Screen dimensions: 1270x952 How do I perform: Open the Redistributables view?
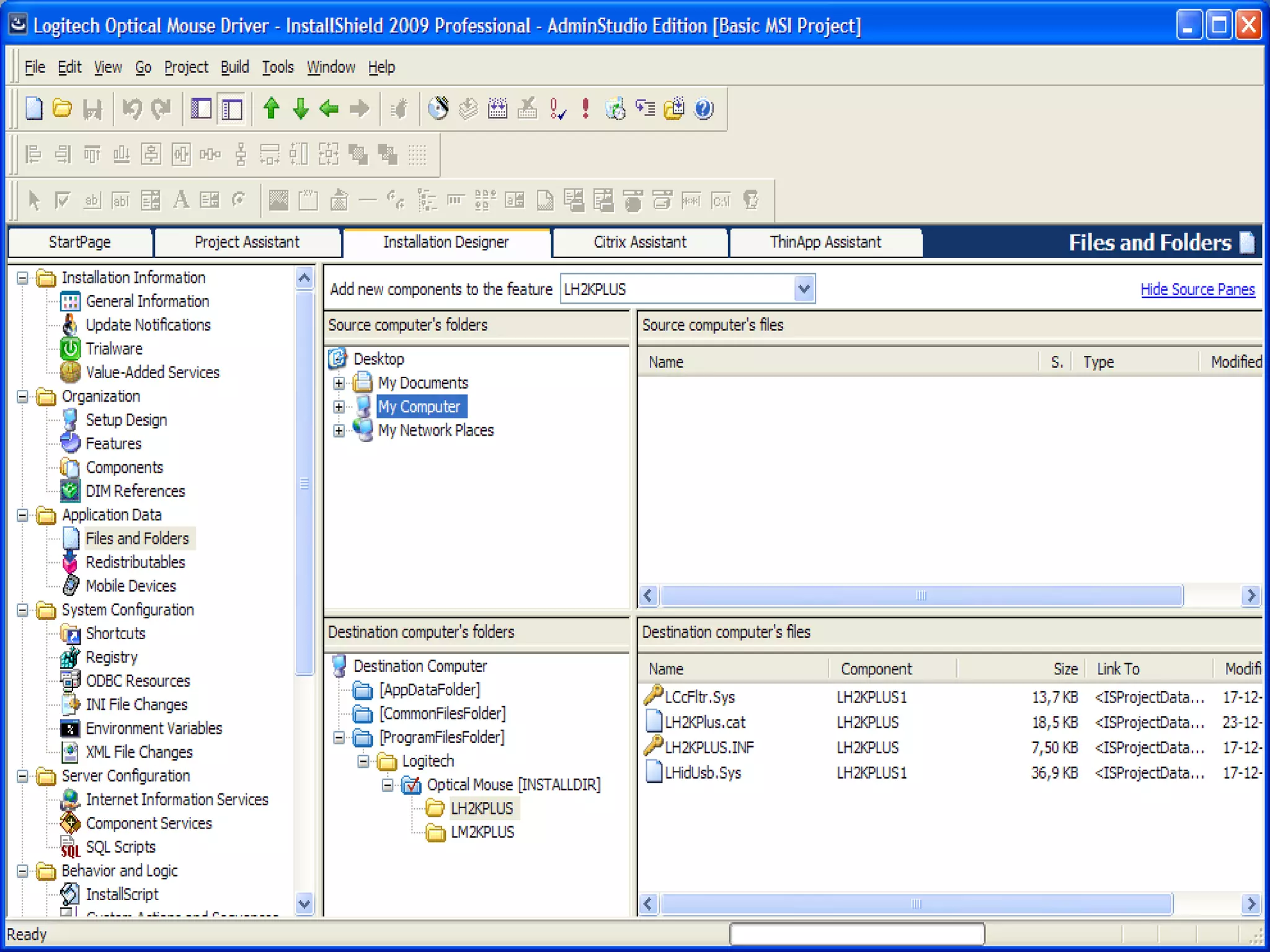pos(135,562)
